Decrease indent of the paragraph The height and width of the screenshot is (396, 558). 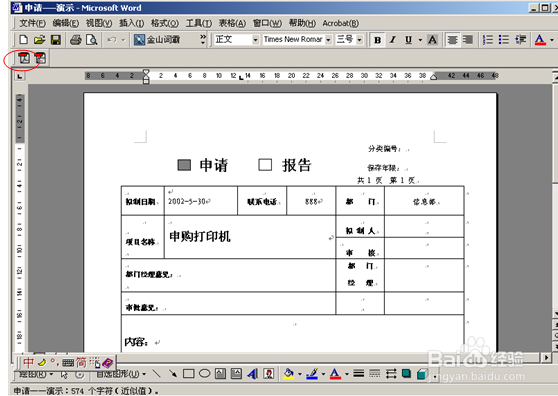tap(520, 39)
